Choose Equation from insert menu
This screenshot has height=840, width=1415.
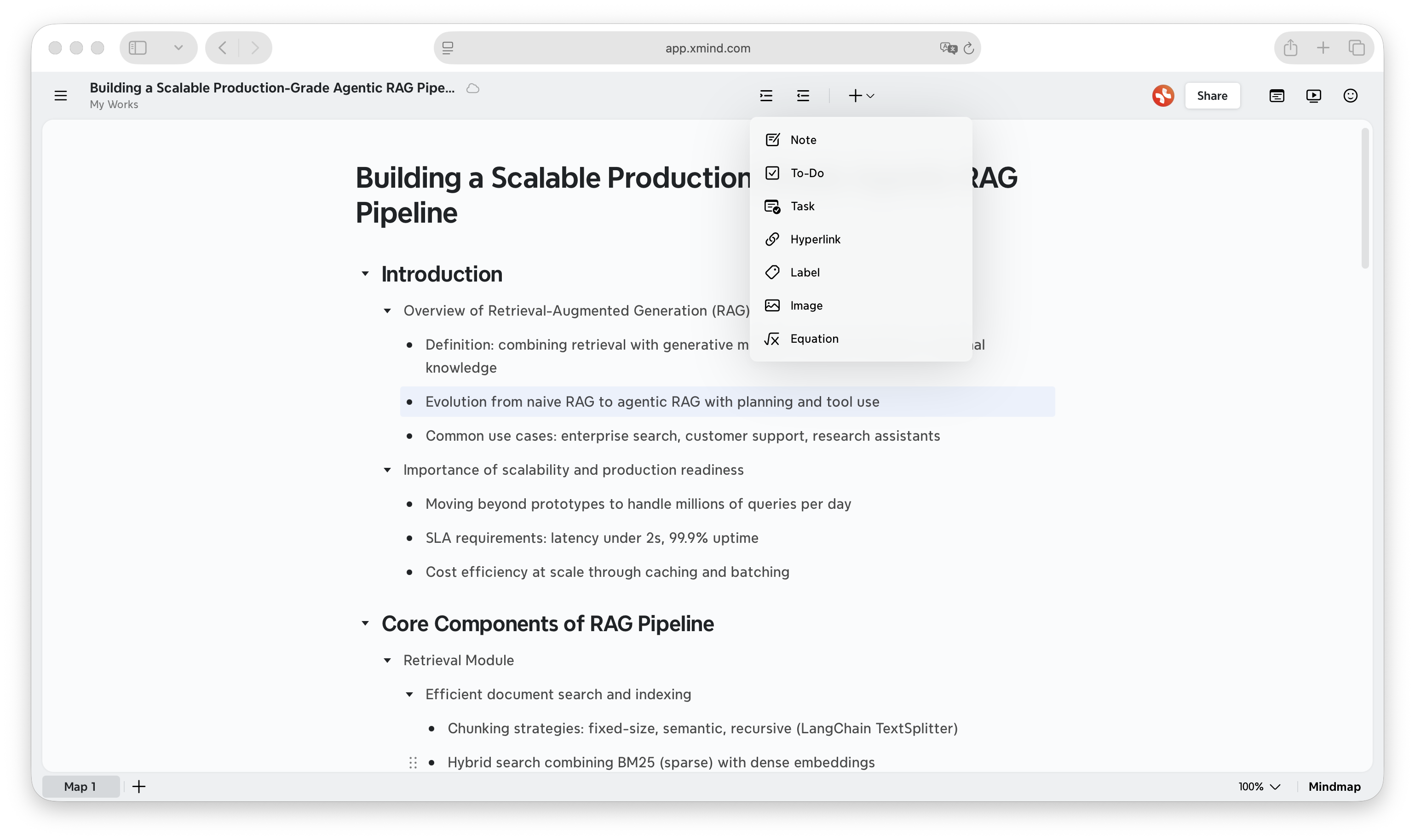(860, 339)
